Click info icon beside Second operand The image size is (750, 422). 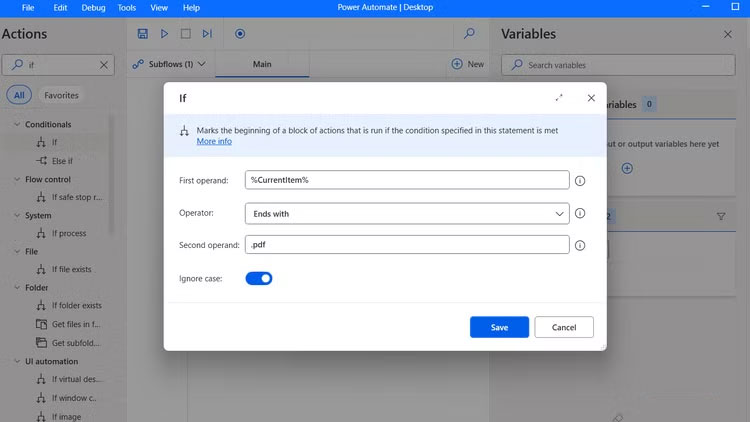(x=580, y=245)
